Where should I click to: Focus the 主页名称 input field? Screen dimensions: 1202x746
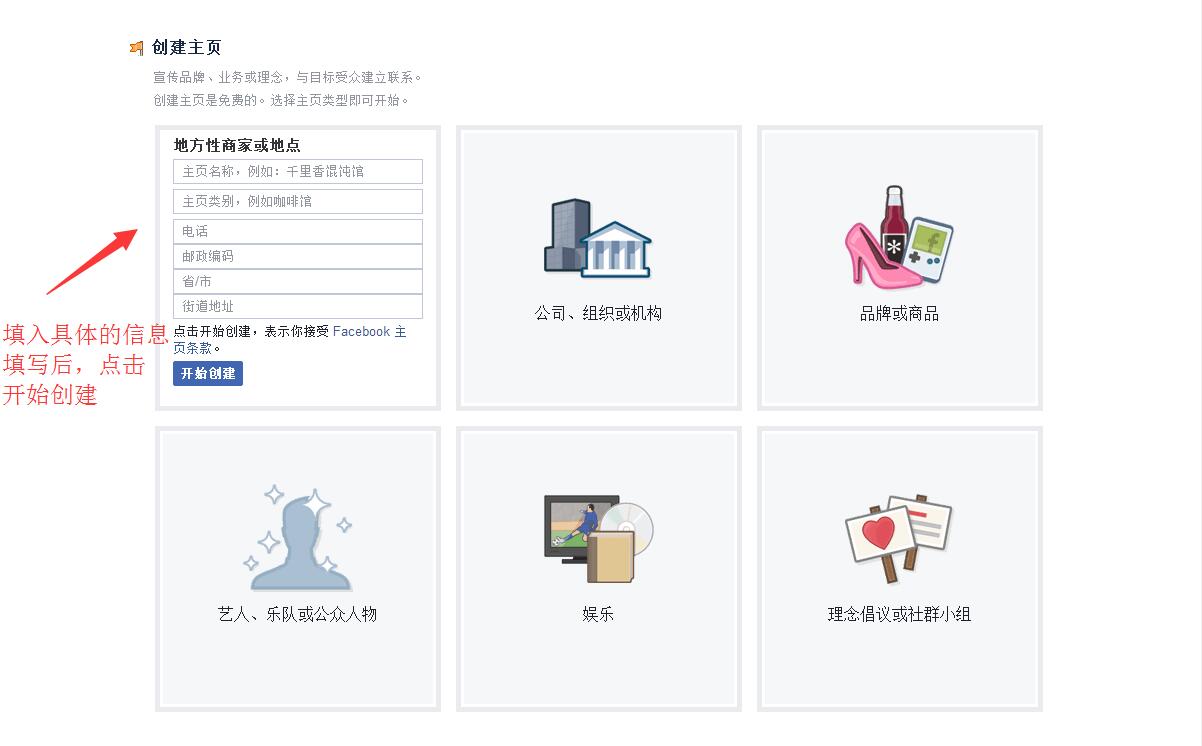coord(298,171)
